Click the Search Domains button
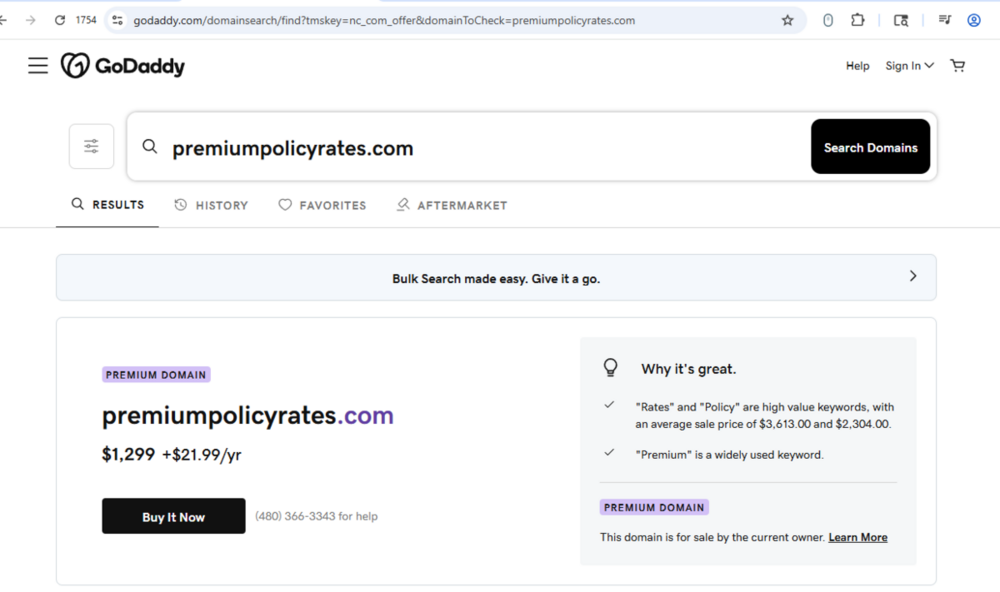Viewport: 1000px width, 592px height. coord(870,147)
